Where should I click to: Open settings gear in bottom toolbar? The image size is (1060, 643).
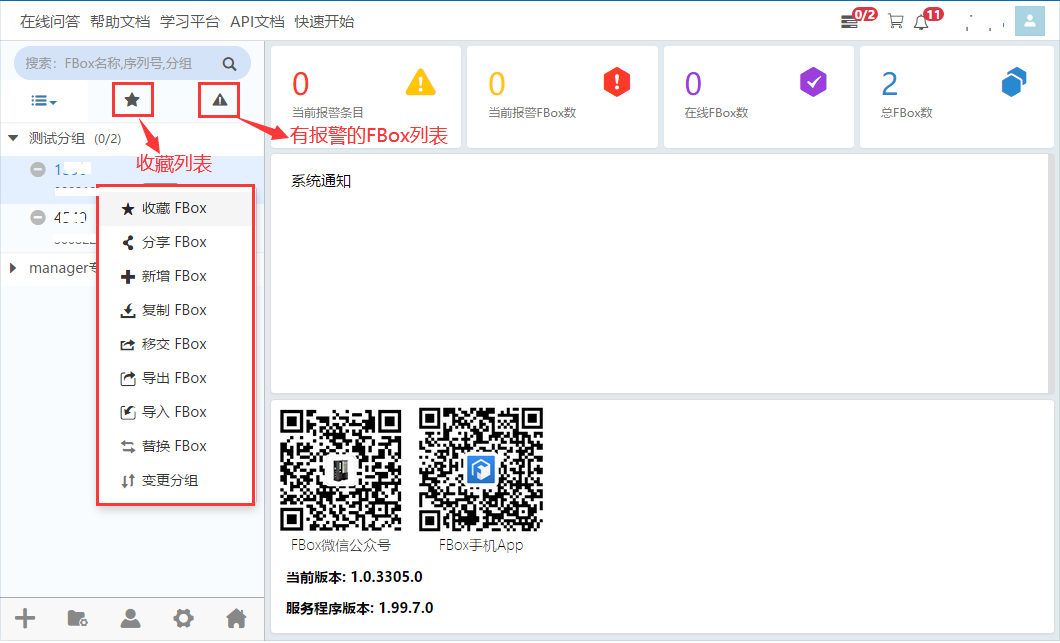pos(183,618)
